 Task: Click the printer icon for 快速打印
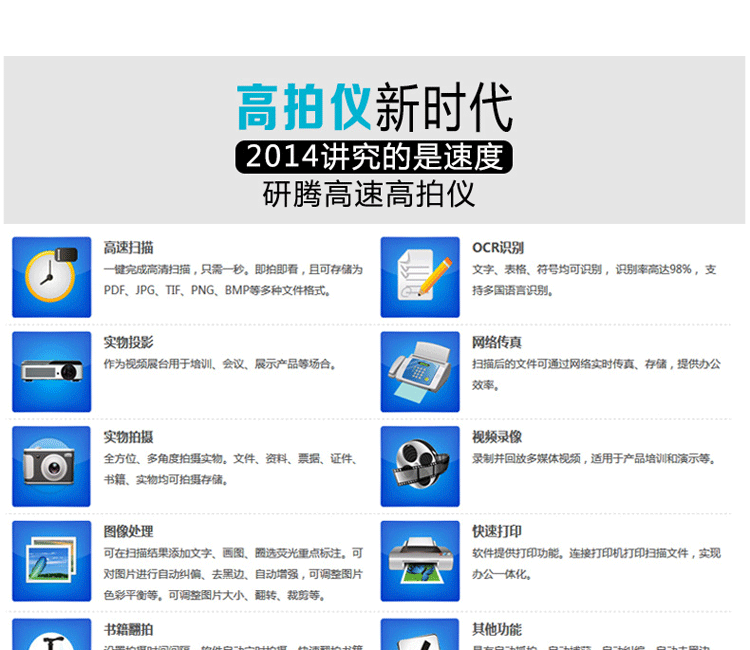click(420, 561)
